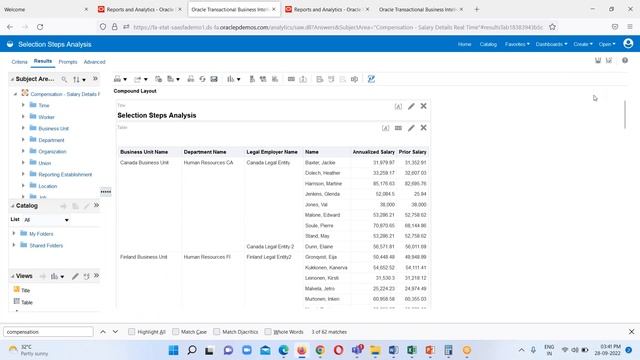Click the save as icon at top right
The height and width of the screenshot is (360, 640).
609,60
